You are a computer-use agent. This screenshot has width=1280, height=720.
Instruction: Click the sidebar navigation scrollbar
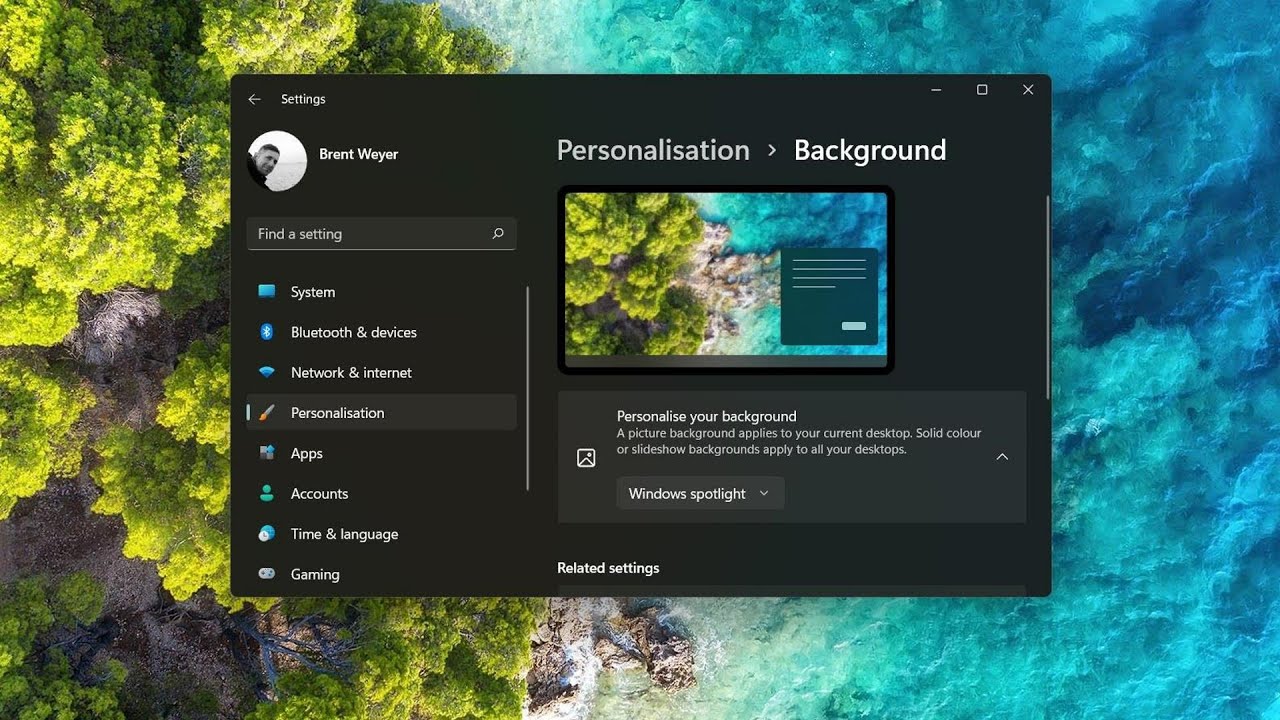point(527,388)
